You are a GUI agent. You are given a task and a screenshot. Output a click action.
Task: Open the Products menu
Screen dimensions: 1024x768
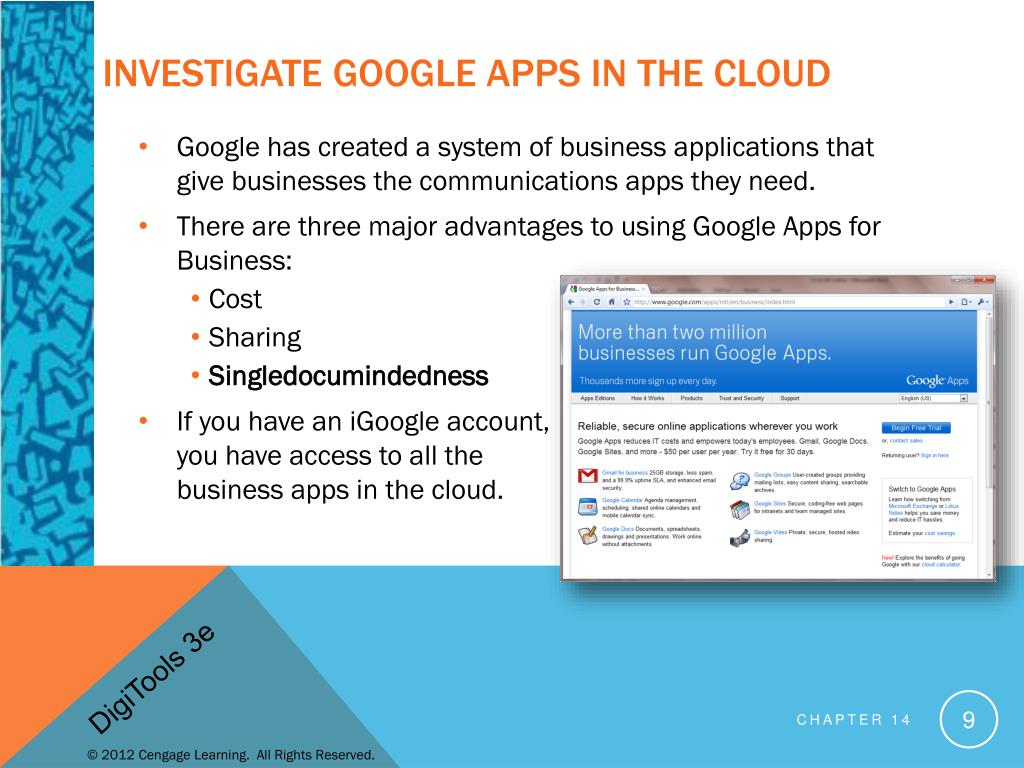click(x=692, y=398)
